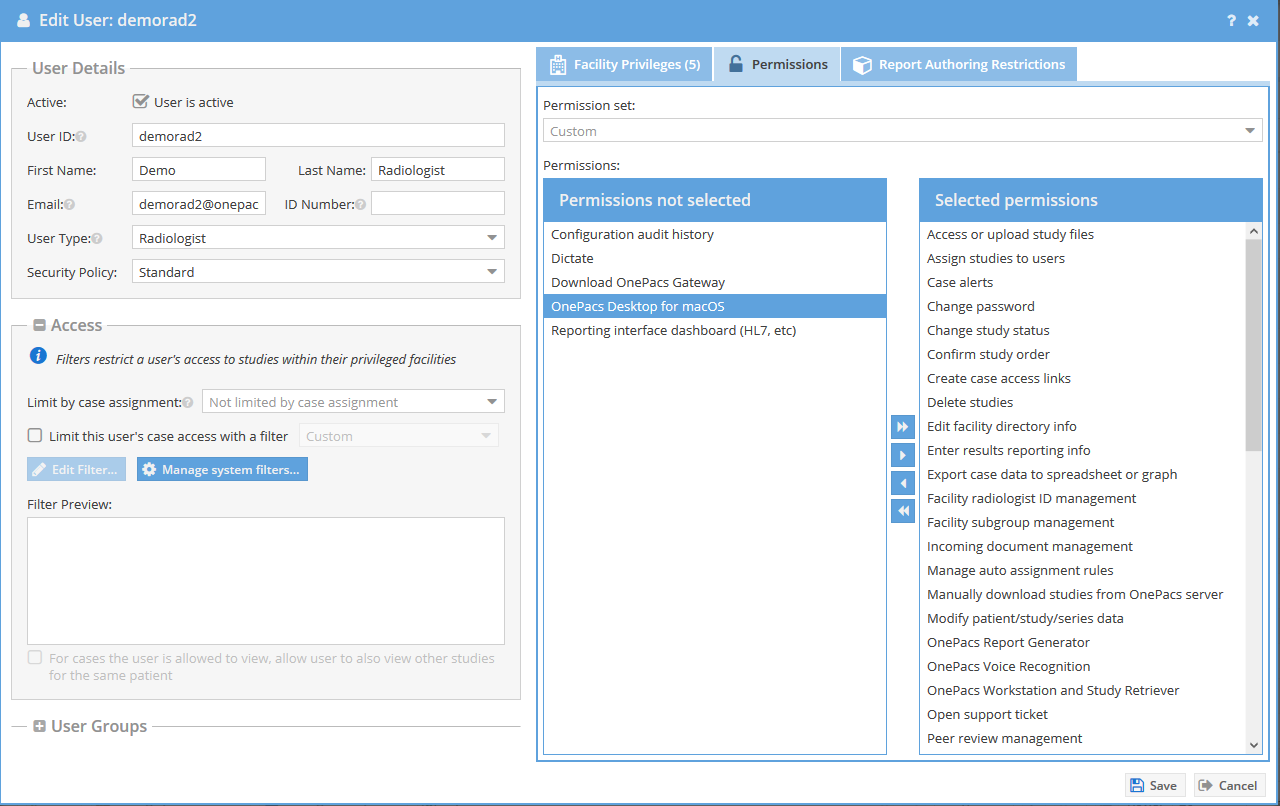Select 'Change password' permission
The width and height of the screenshot is (1280, 806).
(x=1083, y=306)
